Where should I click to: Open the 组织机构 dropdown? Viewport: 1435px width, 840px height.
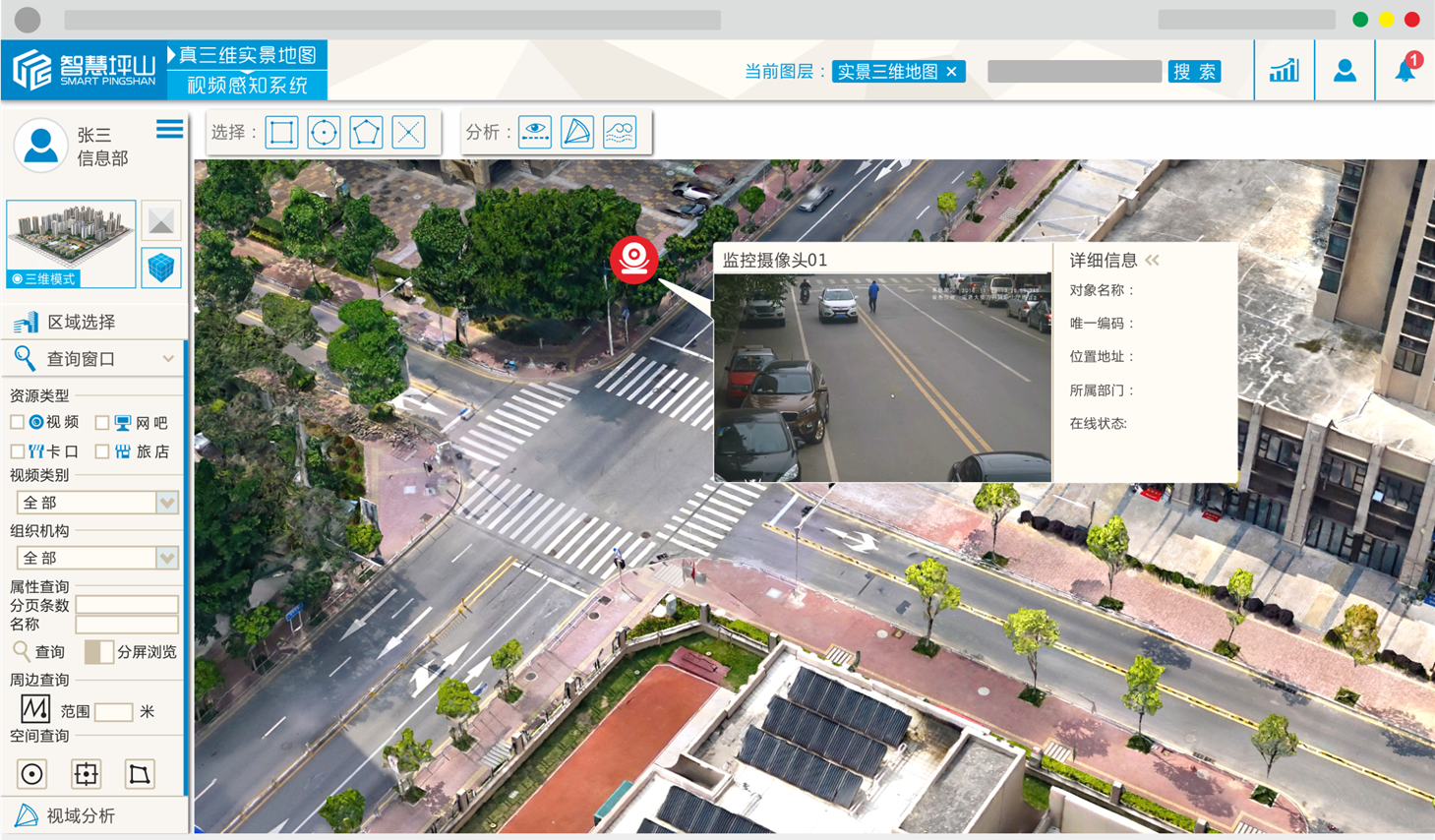pyautogui.click(x=97, y=558)
